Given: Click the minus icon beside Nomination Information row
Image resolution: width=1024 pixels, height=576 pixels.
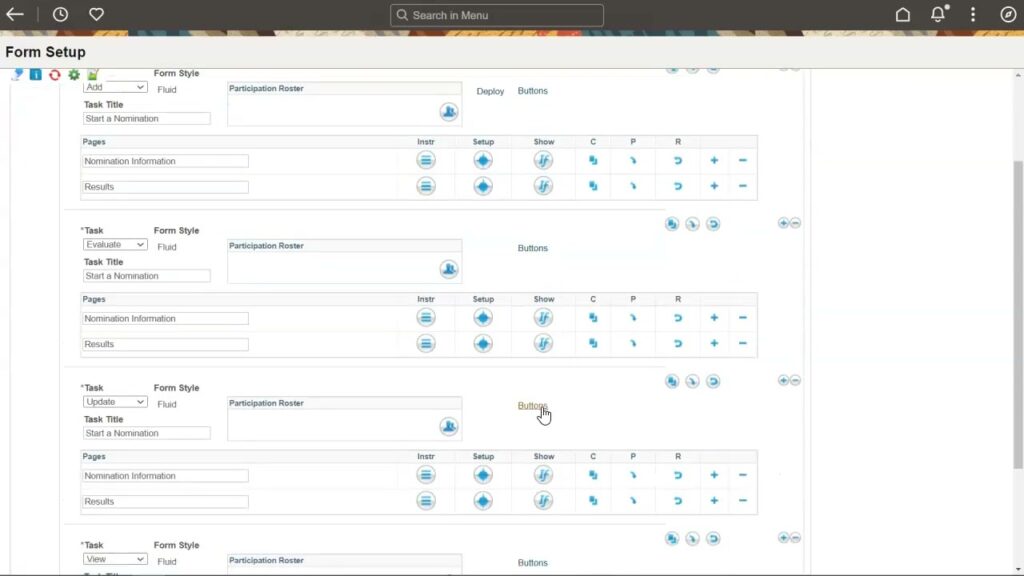Looking at the screenshot, I should tap(742, 160).
